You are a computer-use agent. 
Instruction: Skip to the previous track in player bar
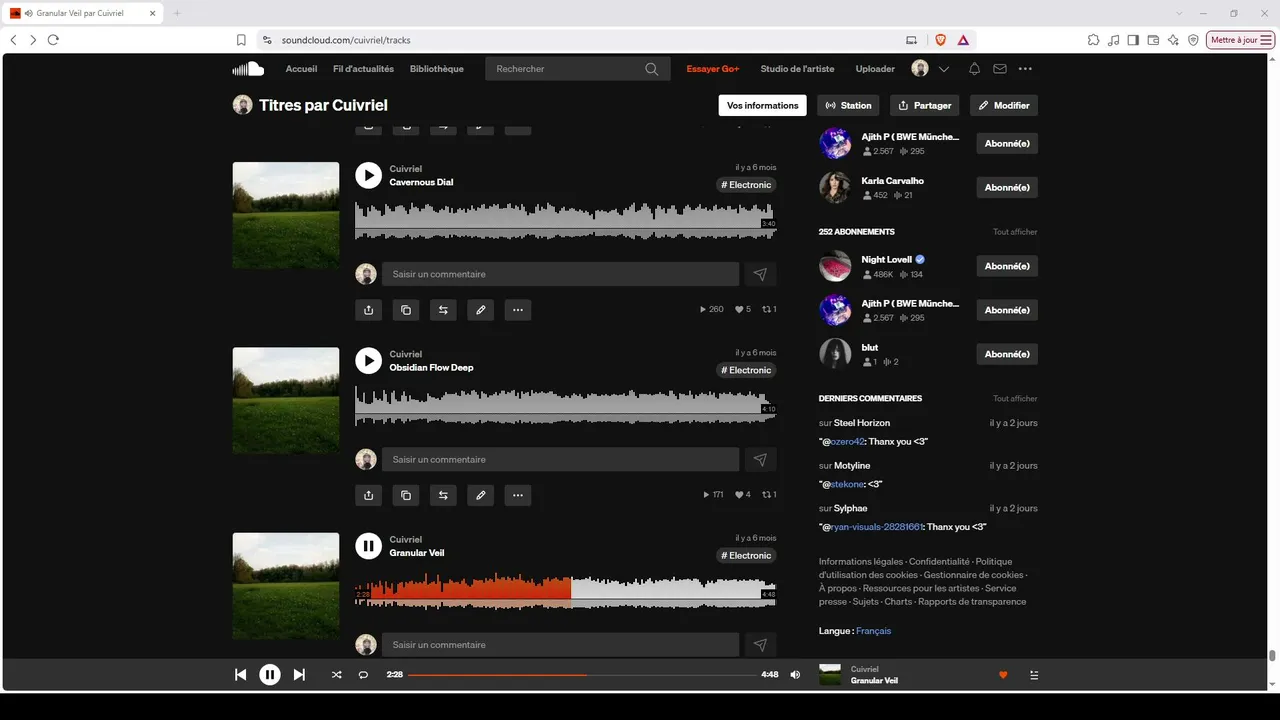(240, 675)
